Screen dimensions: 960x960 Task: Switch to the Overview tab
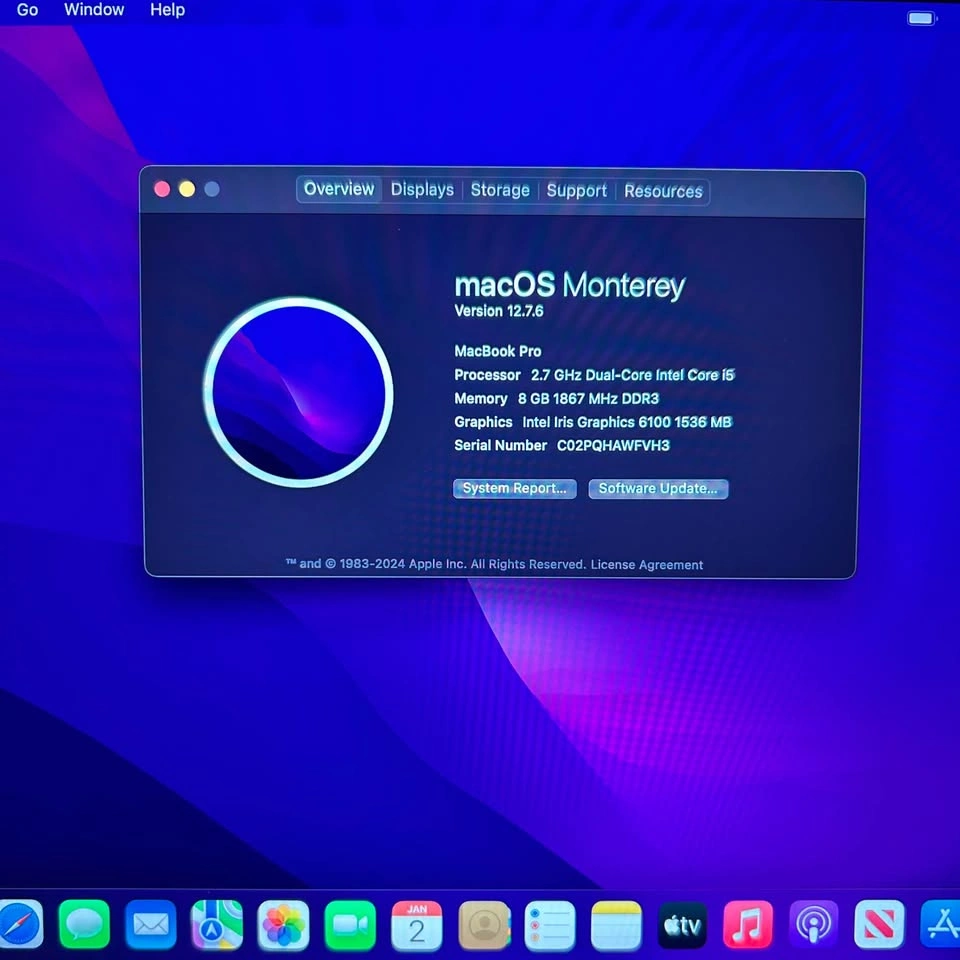coord(339,189)
